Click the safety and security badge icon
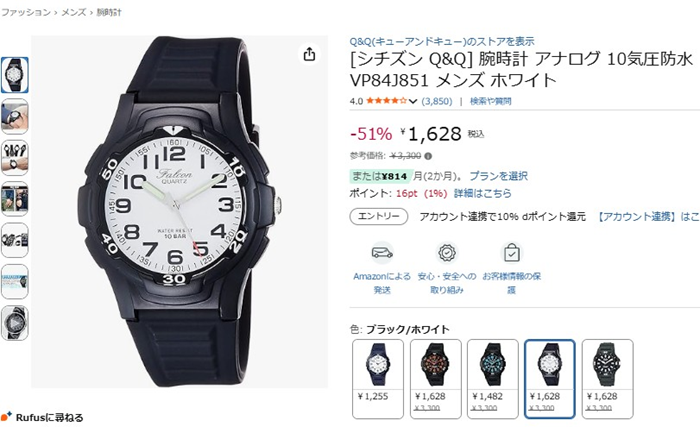Screen dimensions: 700x427 (447, 253)
